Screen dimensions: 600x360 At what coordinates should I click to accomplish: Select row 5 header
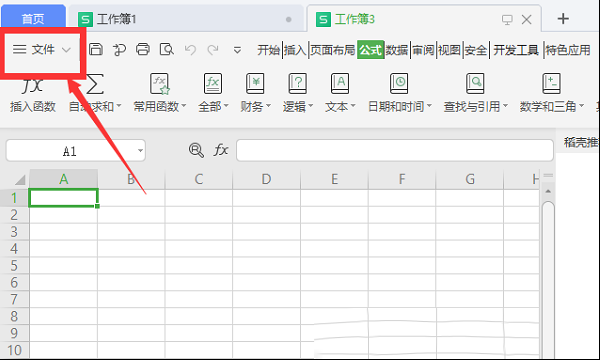pyautogui.click(x=14, y=266)
